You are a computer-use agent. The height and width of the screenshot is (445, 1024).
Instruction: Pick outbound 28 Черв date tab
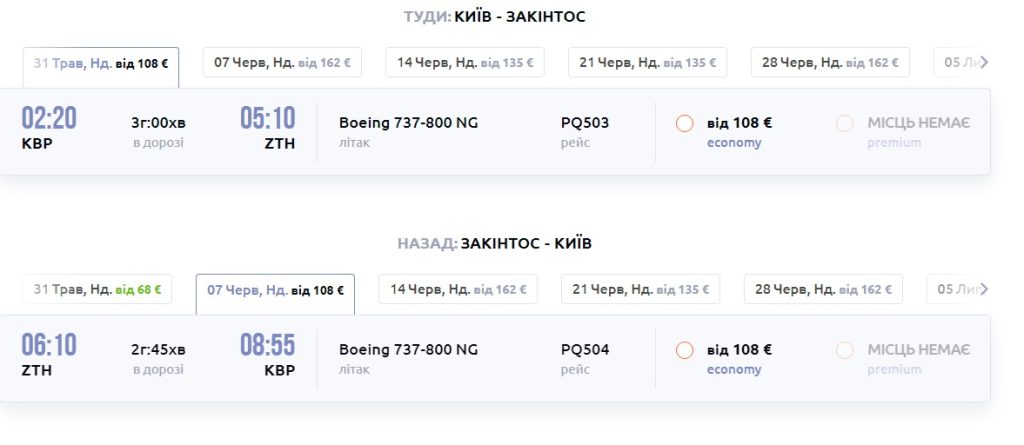click(830, 63)
